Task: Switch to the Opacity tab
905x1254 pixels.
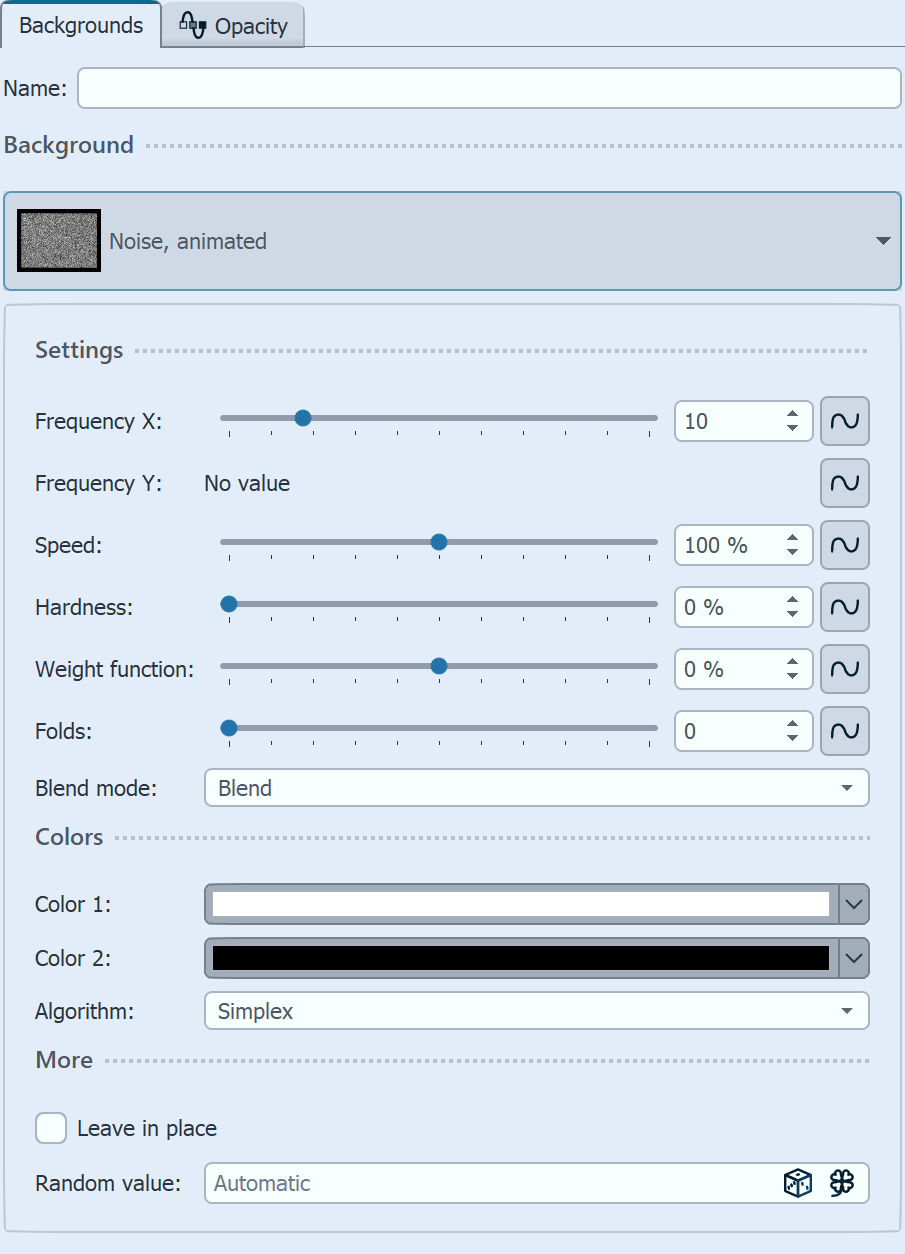Action: pyautogui.click(x=234, y=27)
